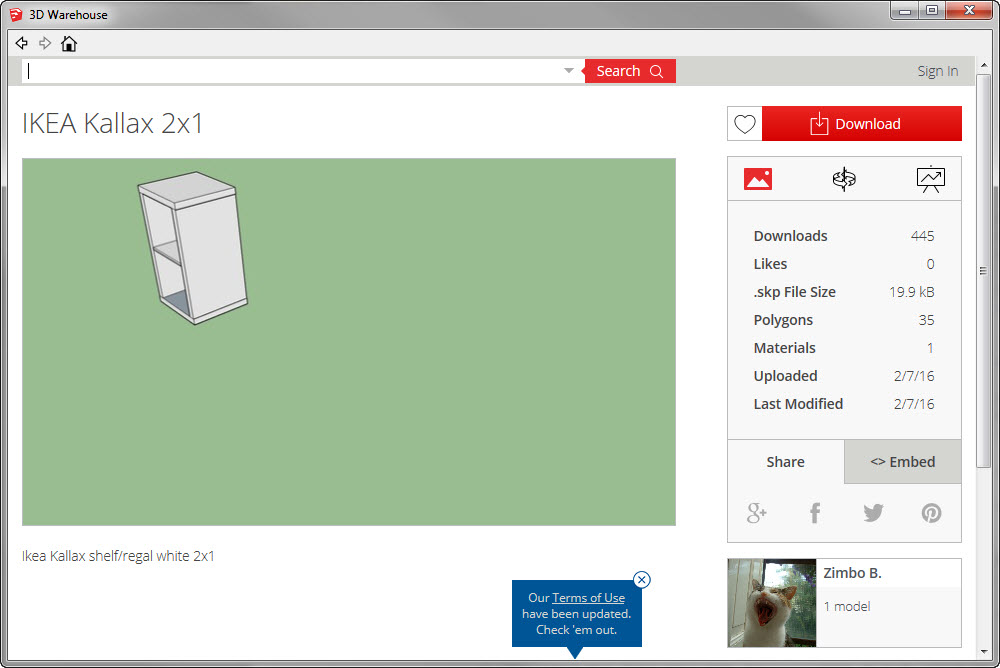Share model on Twitter
The height and width of the screenshot is (668, 1000).
pyautogui.click(x=873, y=512)
